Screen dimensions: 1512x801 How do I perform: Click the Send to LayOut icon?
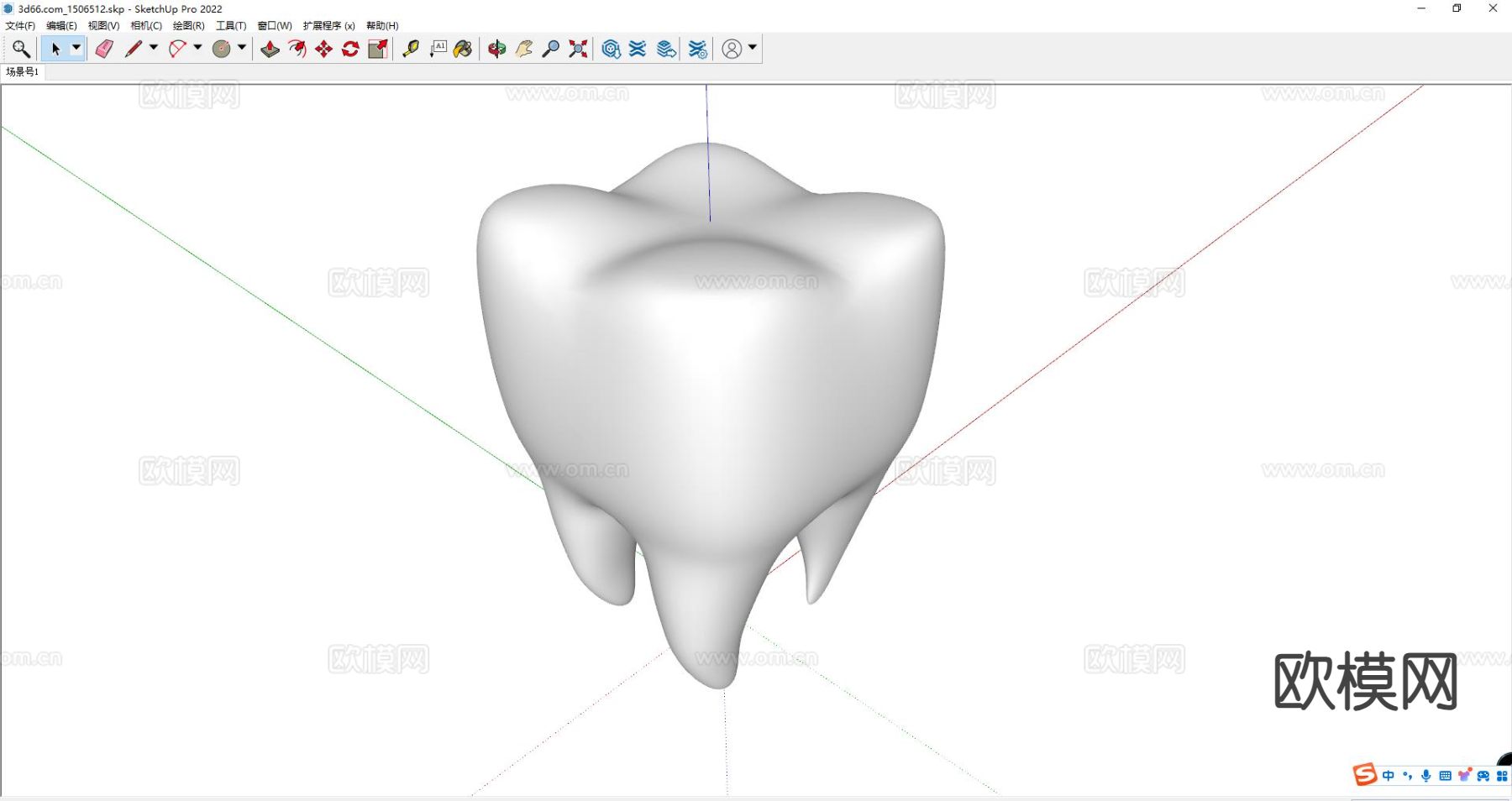(x=666, y=49)
